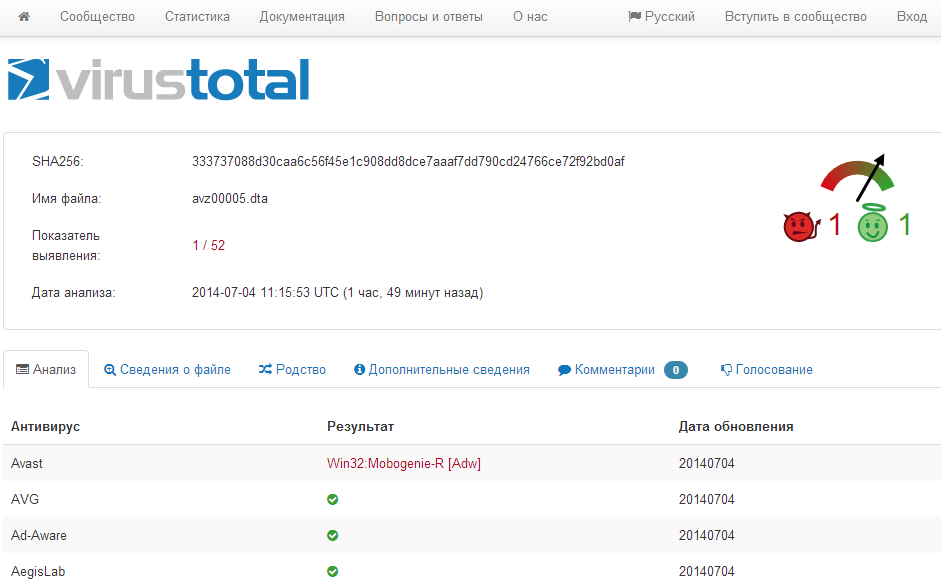The height and width of the screenshot is (584, 945).
Task: Click the SHA256 label
Action: 57,162
